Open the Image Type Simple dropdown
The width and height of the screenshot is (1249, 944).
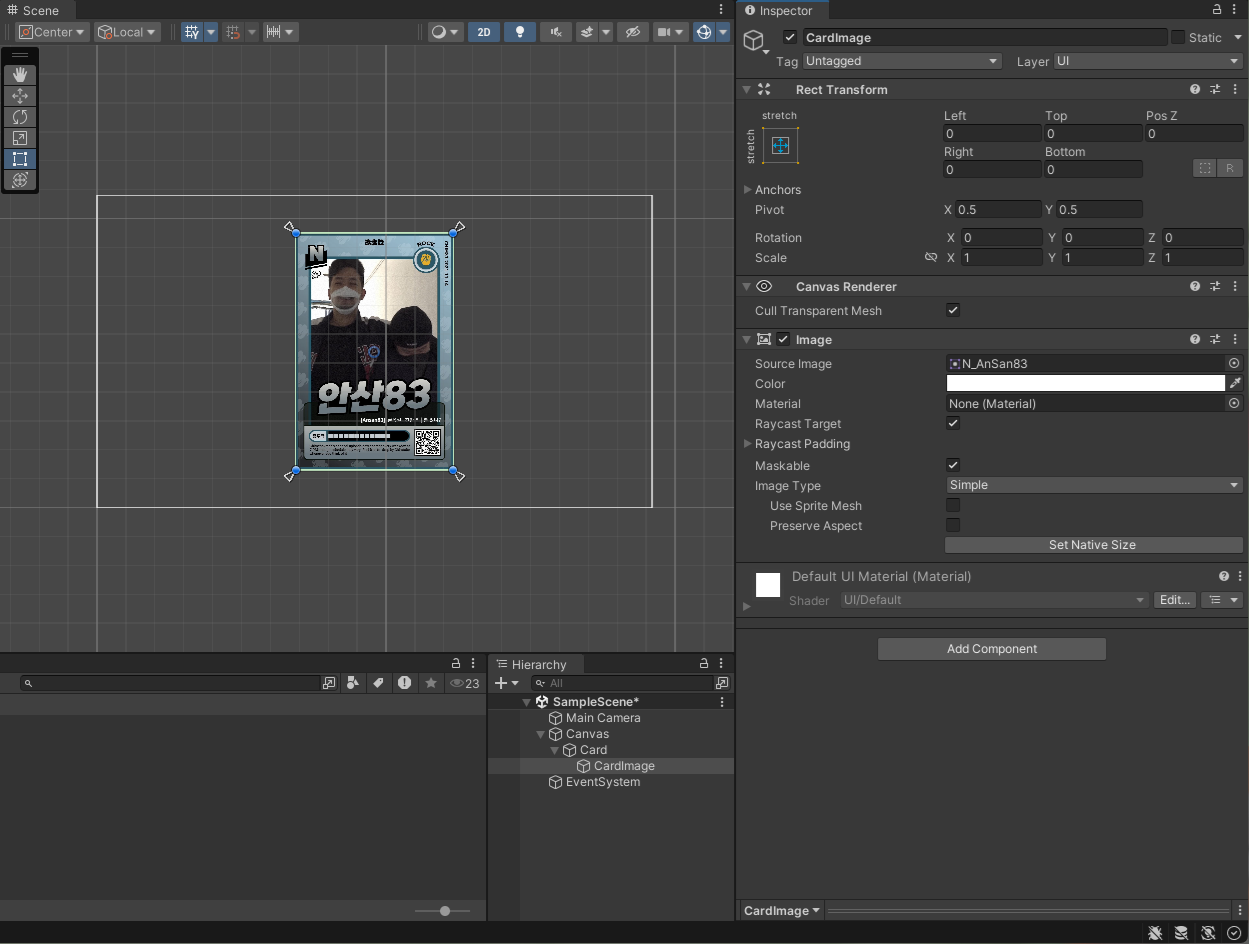[1094, 485]
